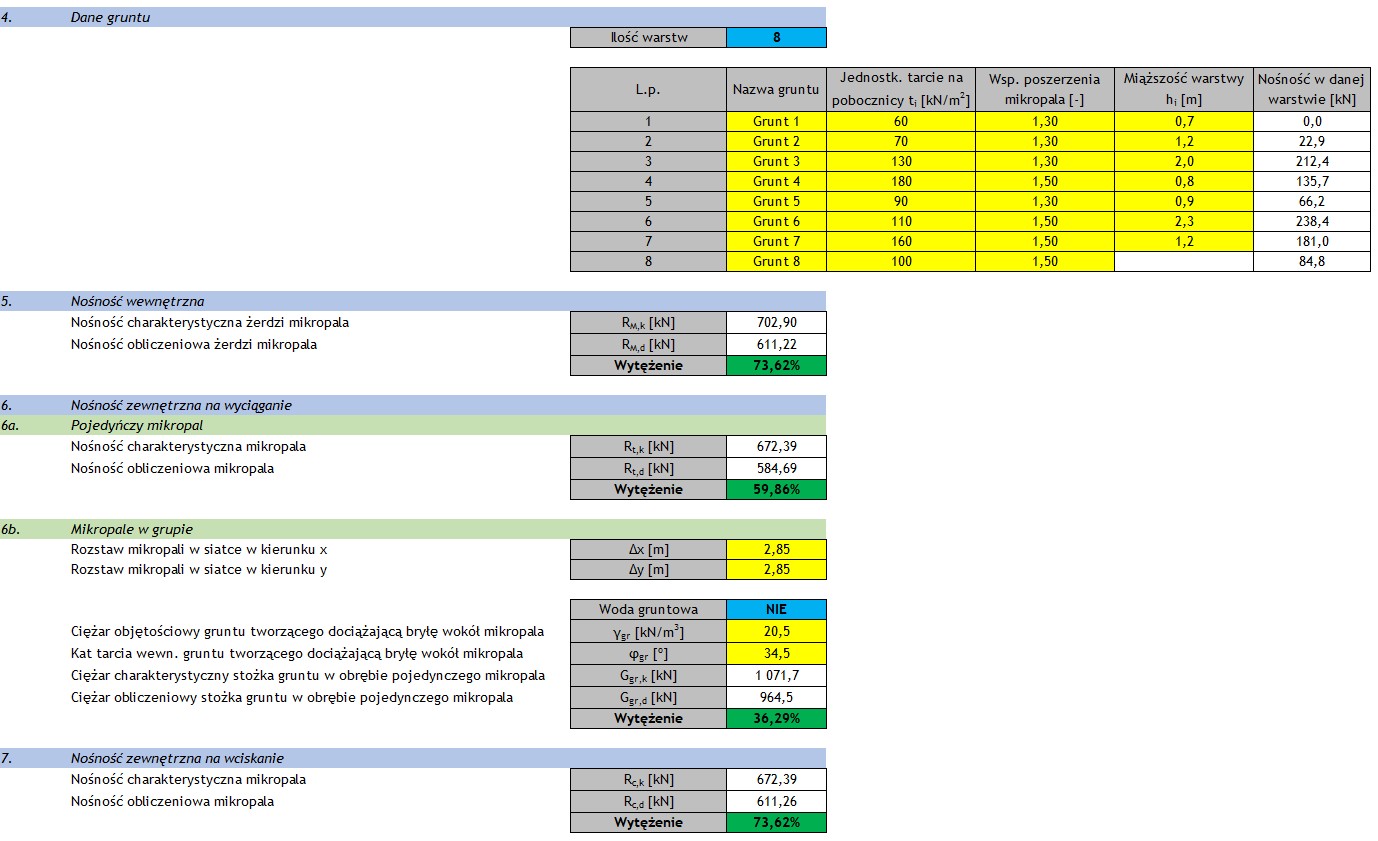
Task: Select friction value 130 for Grunt 3
Action: (x=901, y=161)
